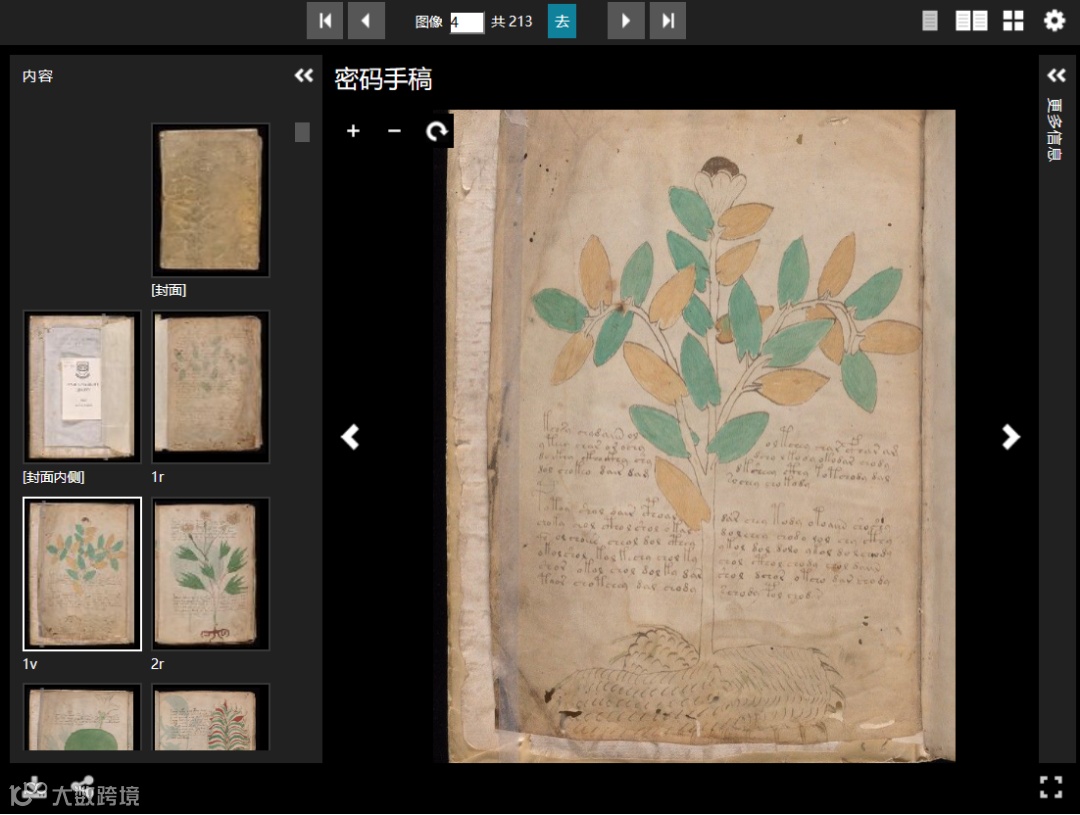Open settings gear

[x=1054, y=21]
